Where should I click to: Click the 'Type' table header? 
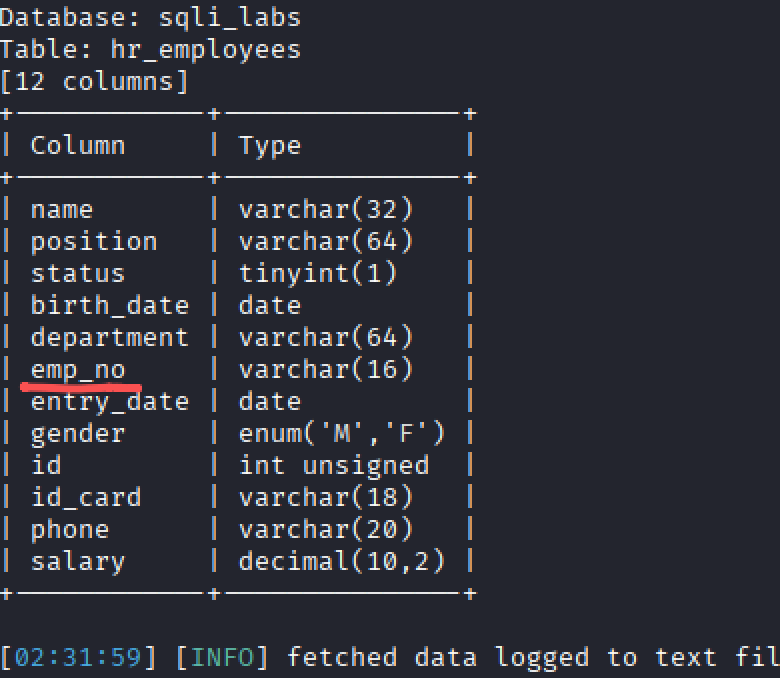pos(270,145)
